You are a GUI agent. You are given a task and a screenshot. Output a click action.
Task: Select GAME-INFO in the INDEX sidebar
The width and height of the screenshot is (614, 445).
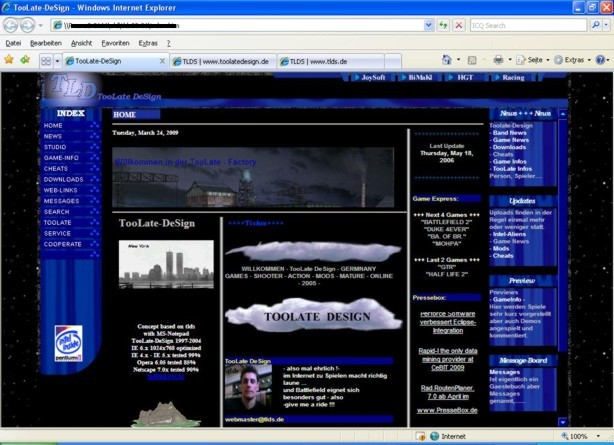point(61,158)
